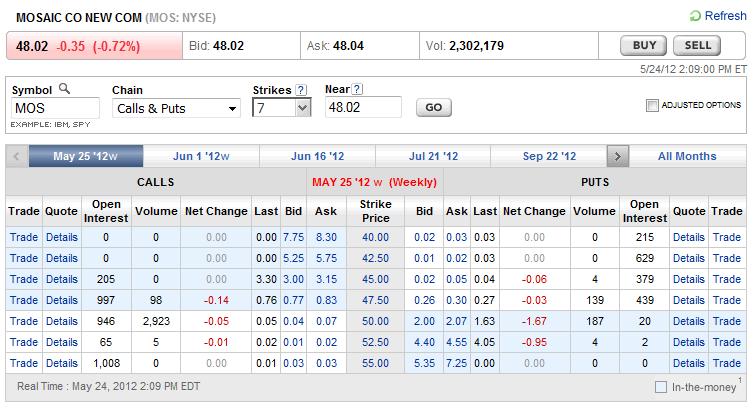The height and width of the screenshot is (409, 753).
Task: Click the Symbol search magnifier icon
Action: (x=62, y=90)
